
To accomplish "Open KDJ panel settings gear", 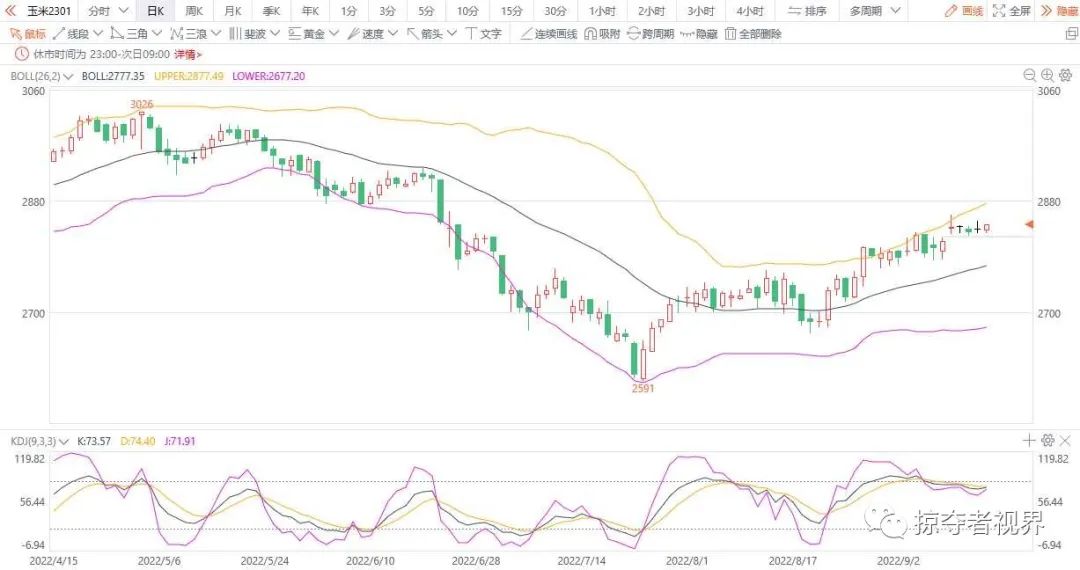I will point(1048,440).
